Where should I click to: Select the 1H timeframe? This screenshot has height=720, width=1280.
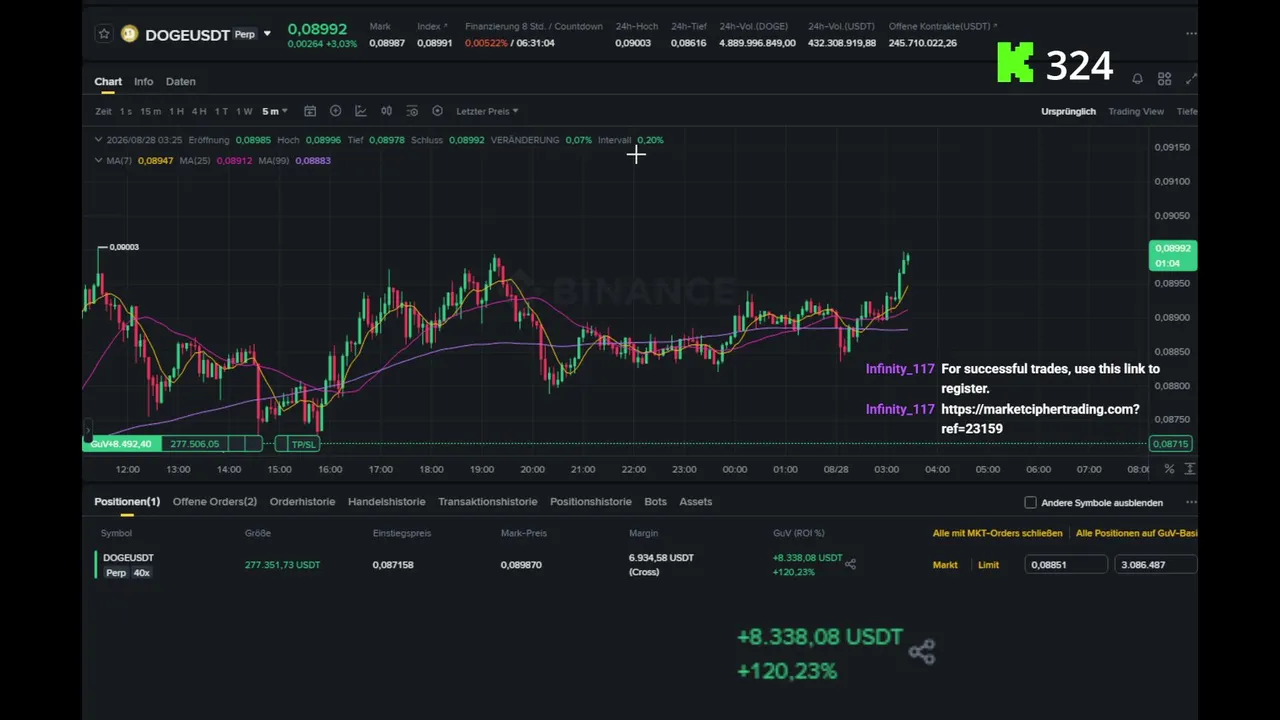pyautogui.click(x=176, y=111)
